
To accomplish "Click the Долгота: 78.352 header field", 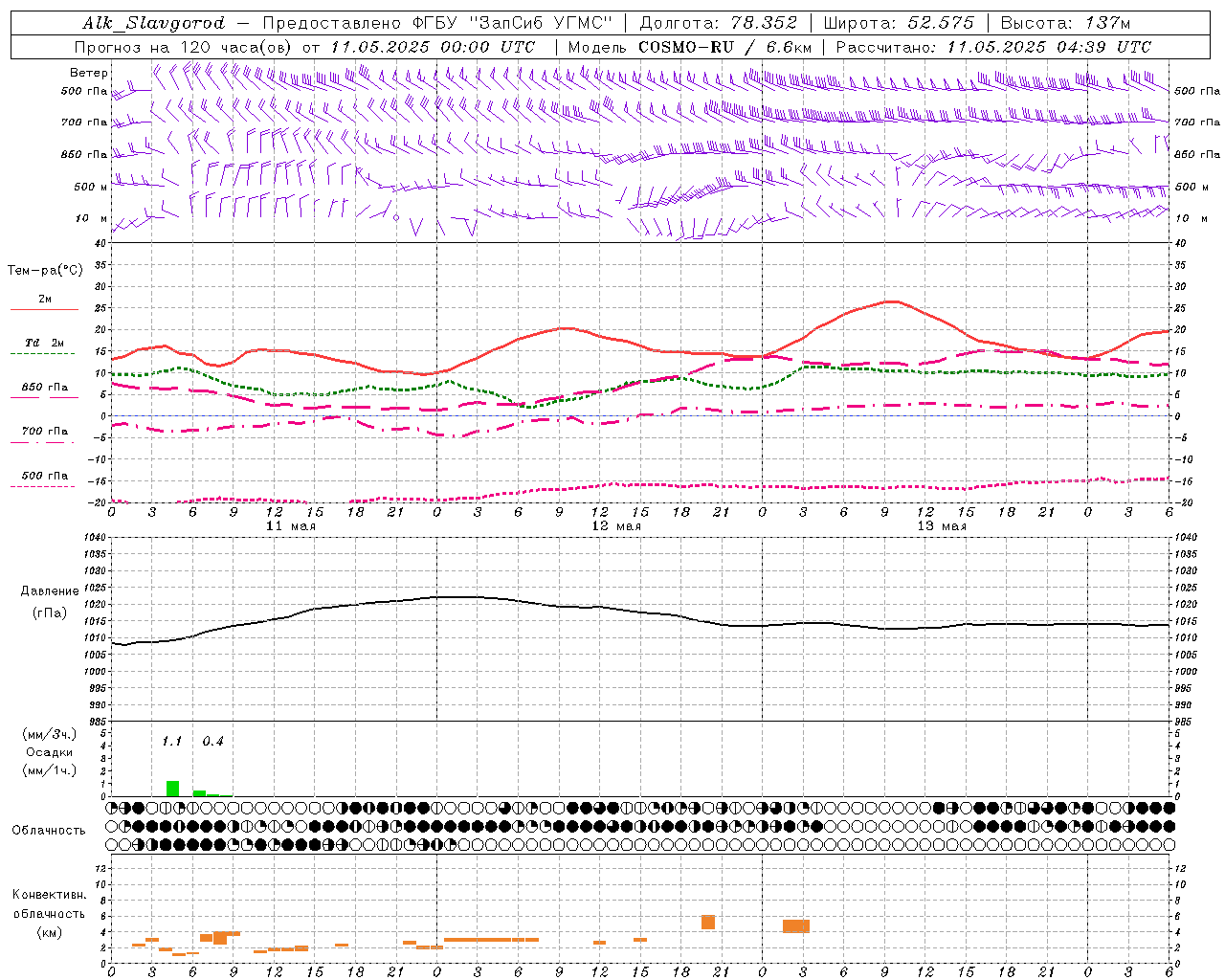I will 718,23.
